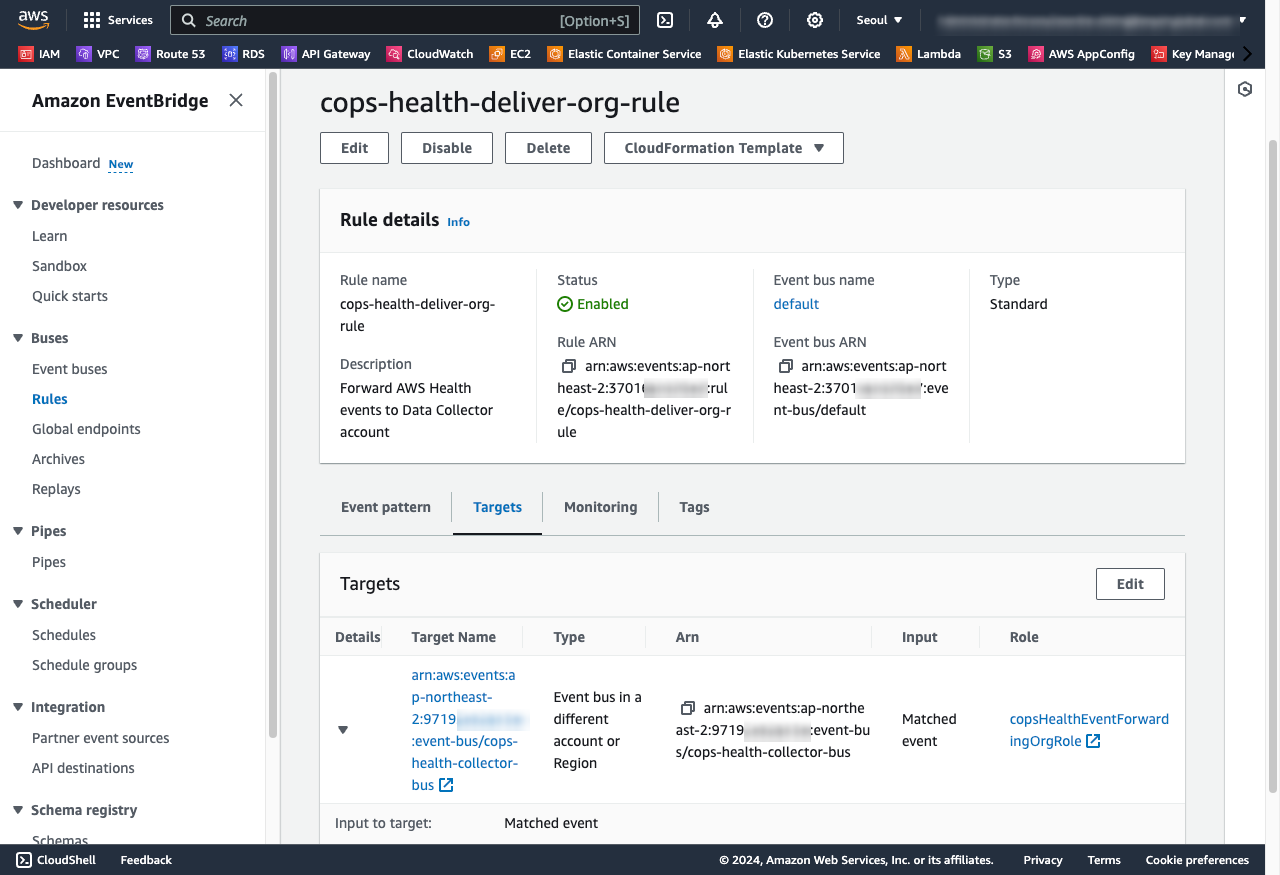Collapse the Integration section

18,707
